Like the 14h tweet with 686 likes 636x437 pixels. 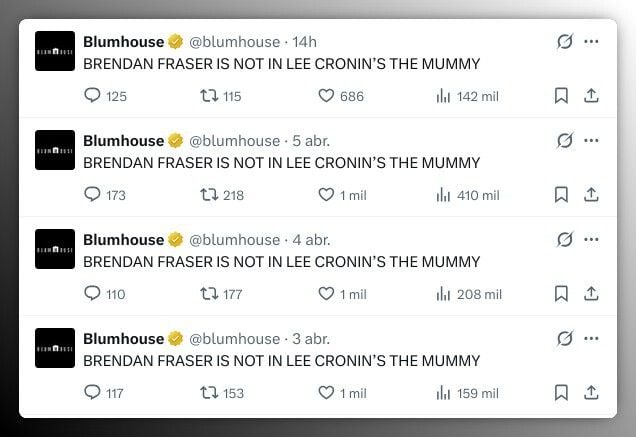point(325,96)
